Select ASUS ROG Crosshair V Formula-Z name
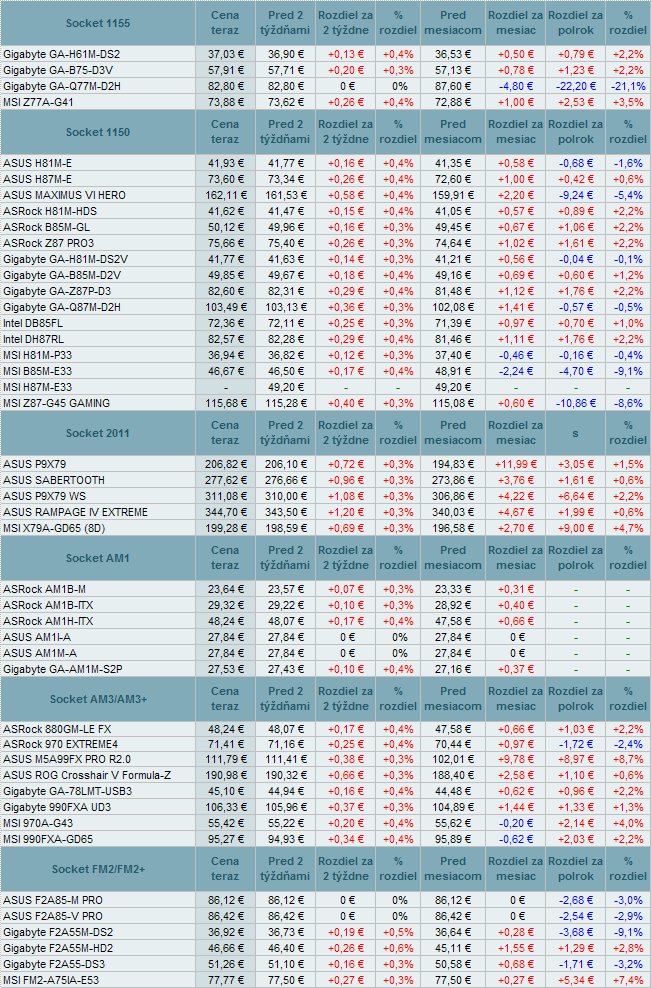Viewport: 651px width, 988px height. [87, 776]
